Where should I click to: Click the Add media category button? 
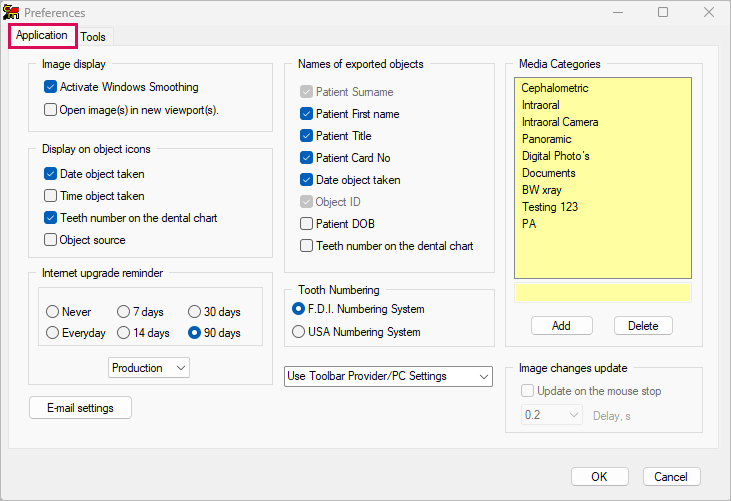pyautogui.click(x=561, y=326)
